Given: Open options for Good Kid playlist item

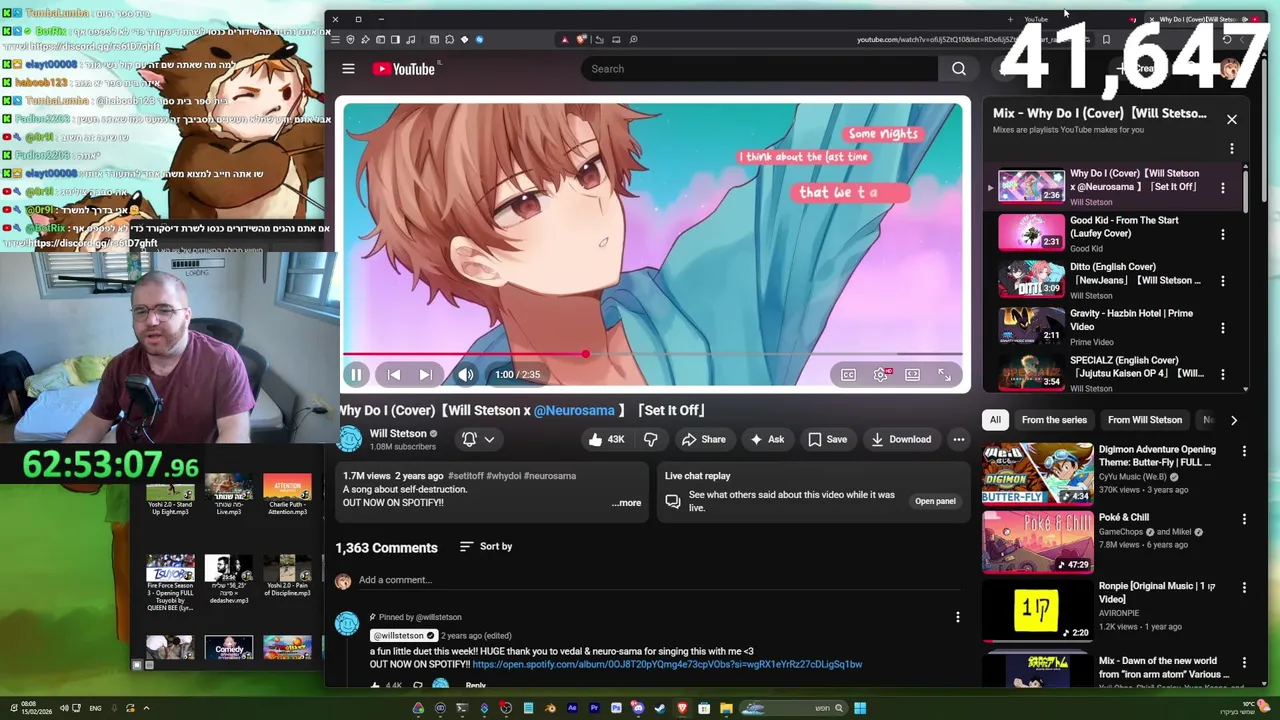Looking at the screenshot, I should (1223, 234).
